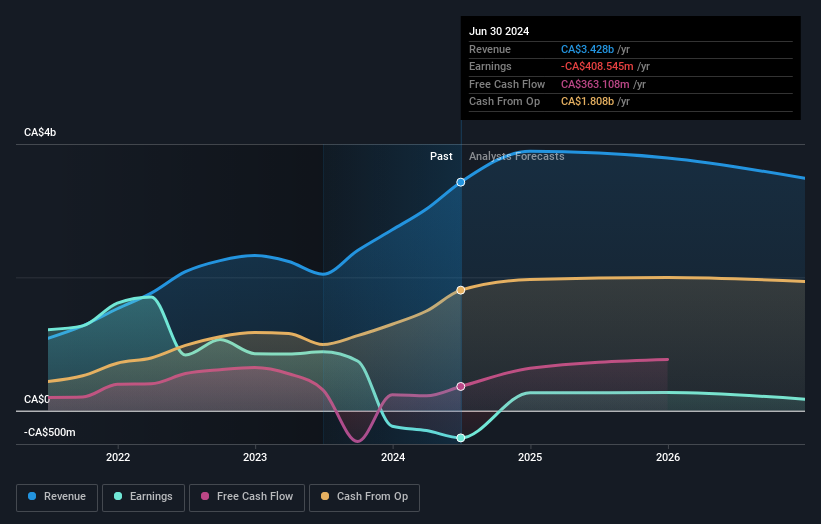Click the orange Cash From Op data point

click(x=461, y=290)
